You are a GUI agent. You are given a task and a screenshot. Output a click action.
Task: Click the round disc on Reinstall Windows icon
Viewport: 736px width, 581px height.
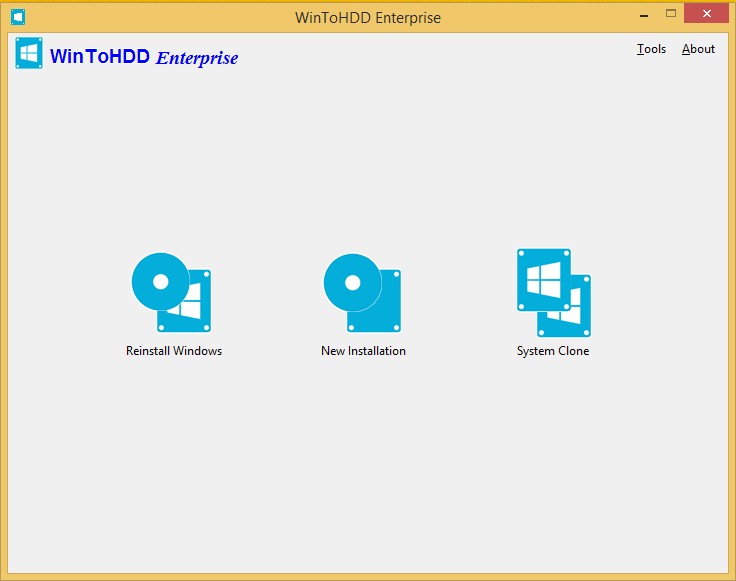pos(160,281)
